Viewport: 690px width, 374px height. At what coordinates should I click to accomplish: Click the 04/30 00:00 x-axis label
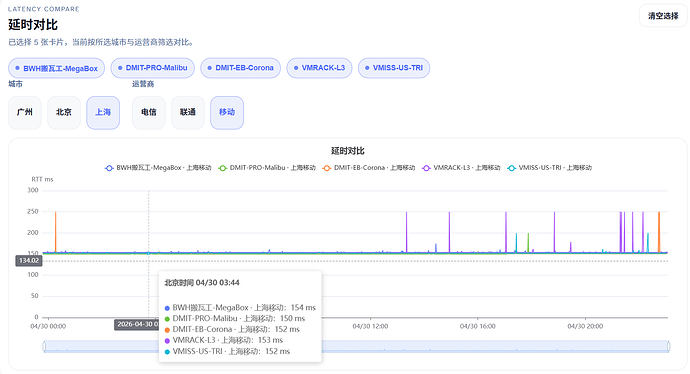48,326
